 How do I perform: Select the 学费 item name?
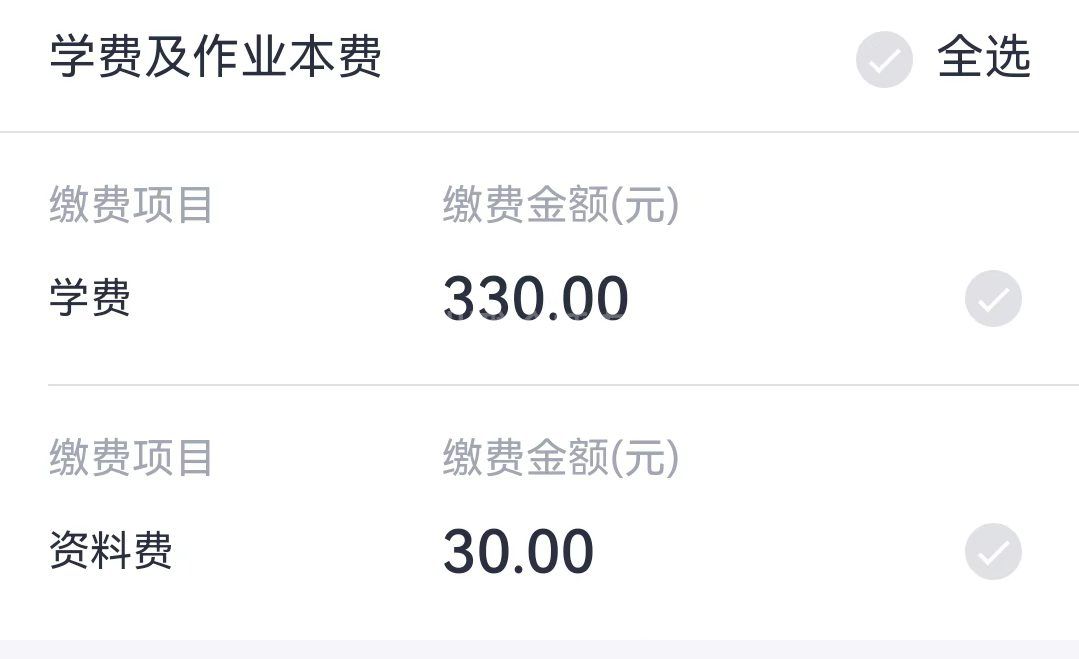pyautogui.click(x=90, y=298)
